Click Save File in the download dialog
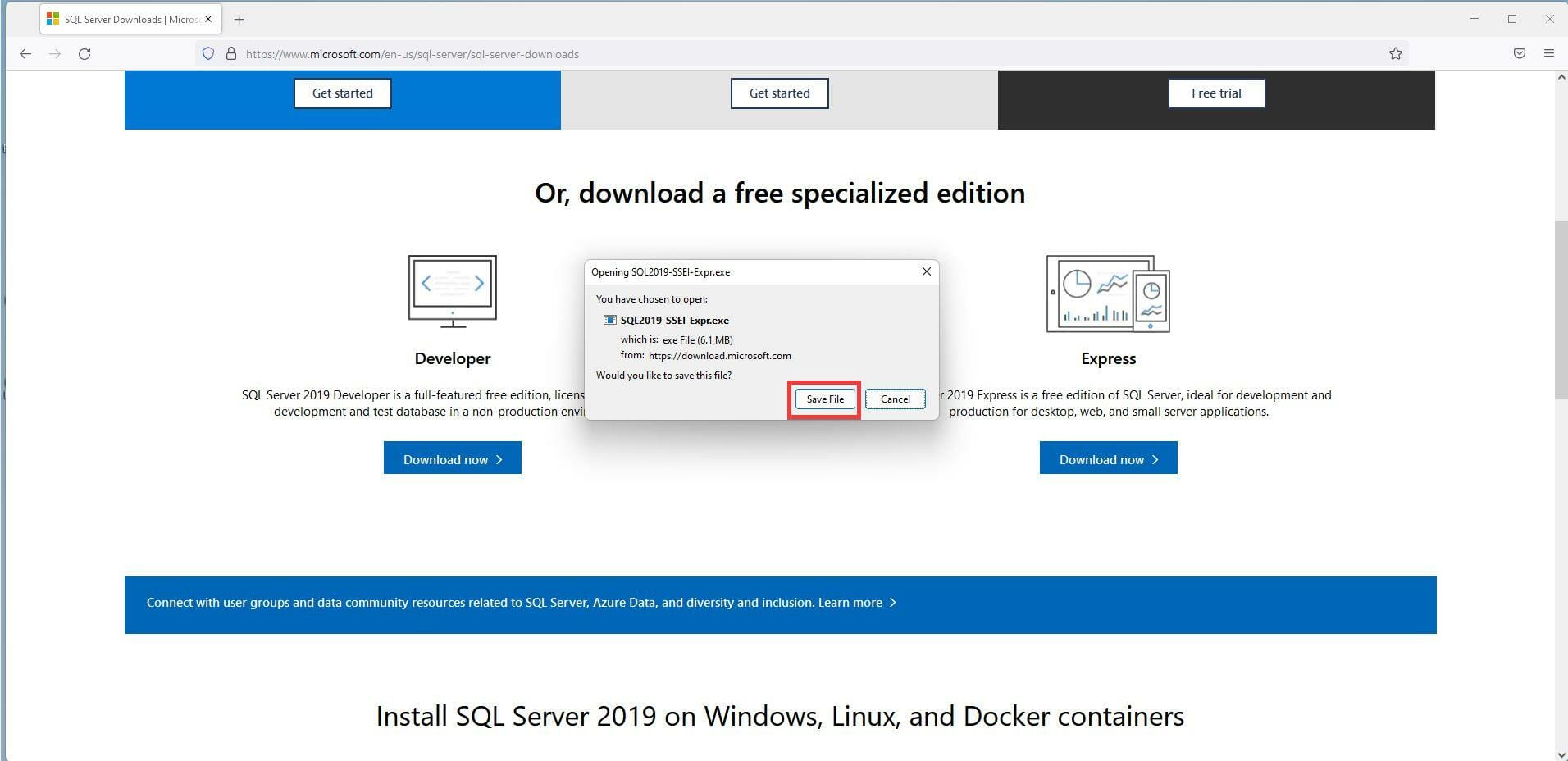The width and height of the screenshot is (1568, 761). (823, 399)
